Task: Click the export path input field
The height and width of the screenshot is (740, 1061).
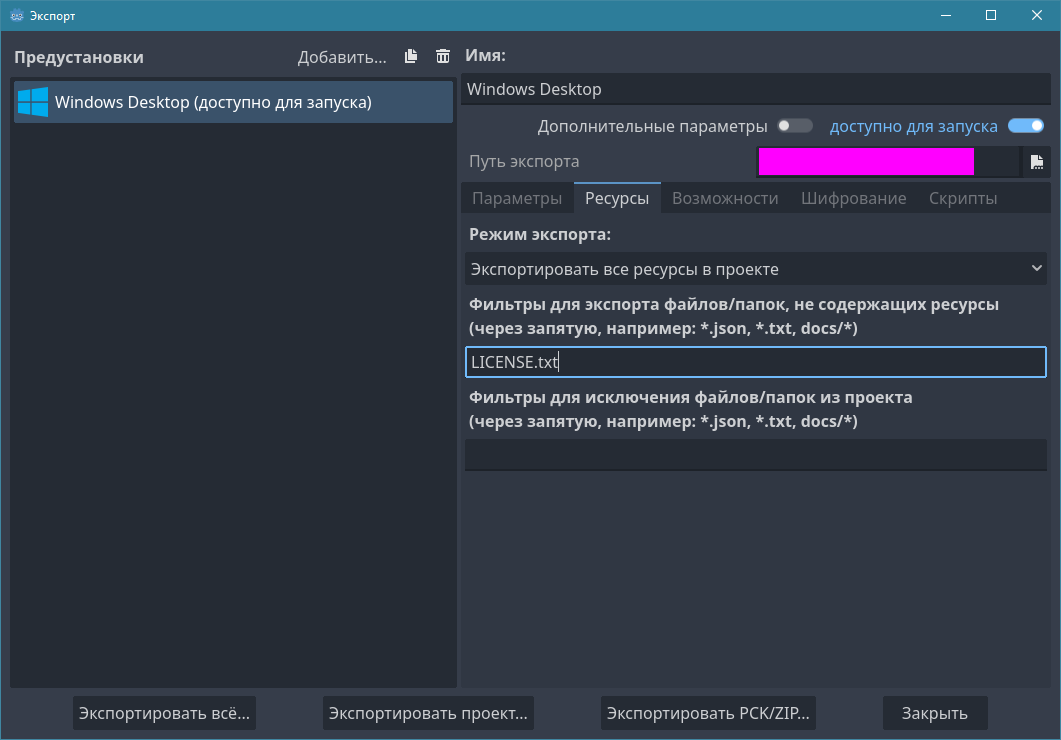Action: point(887,162)
